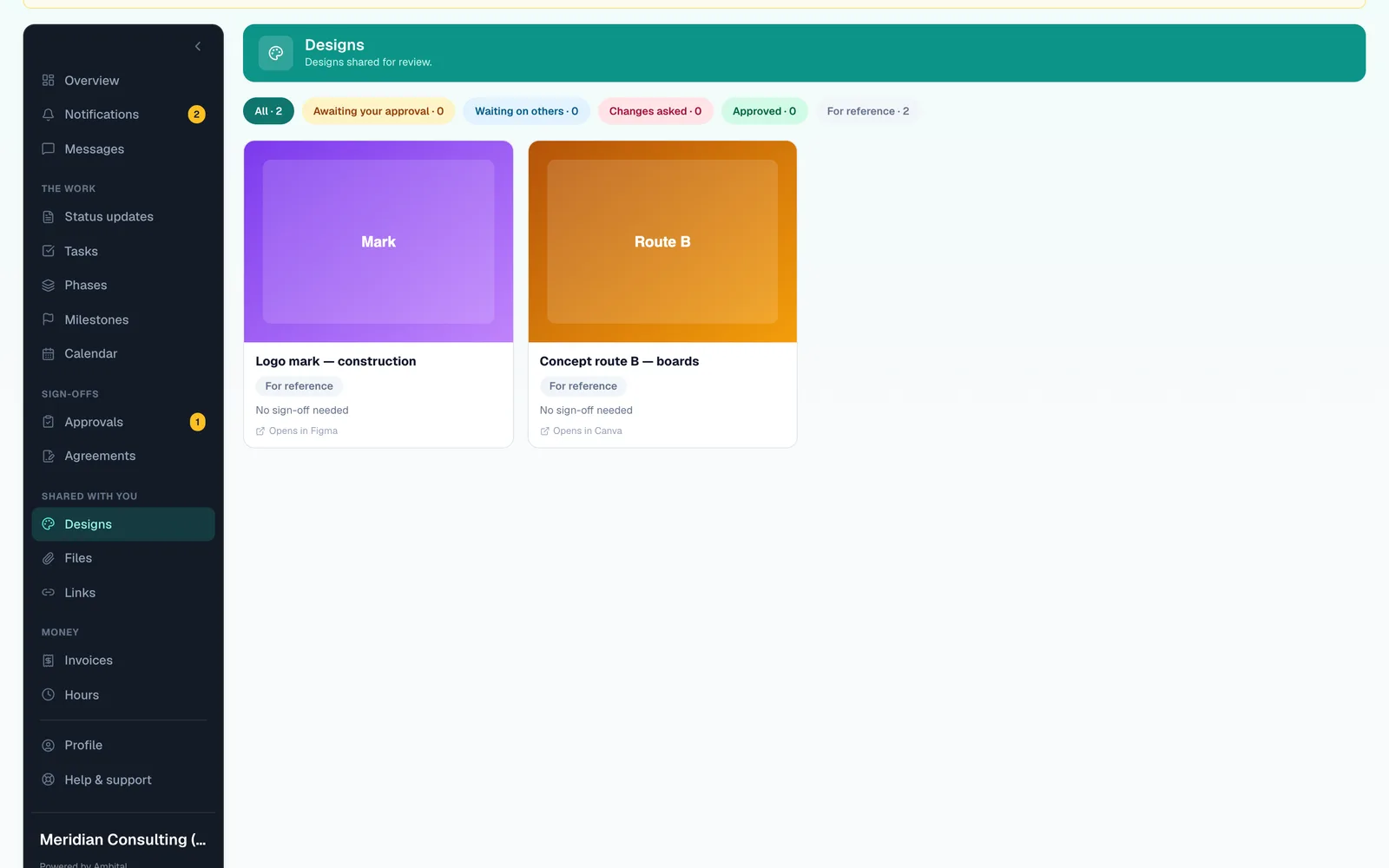Collapse the sidebar with the chevron arrow
The image size is (1389, 868).
[198, 46]
